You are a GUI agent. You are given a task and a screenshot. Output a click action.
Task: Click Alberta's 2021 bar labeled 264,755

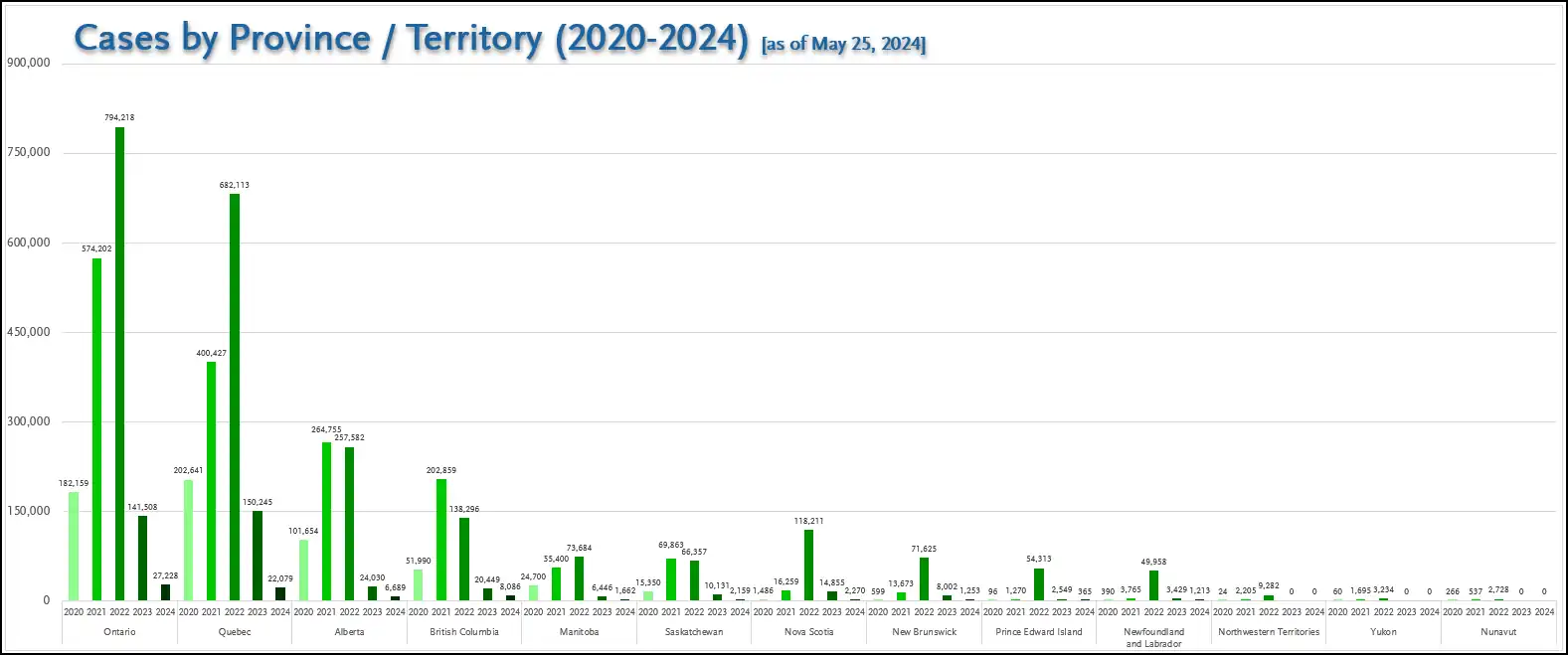(326, 521)
